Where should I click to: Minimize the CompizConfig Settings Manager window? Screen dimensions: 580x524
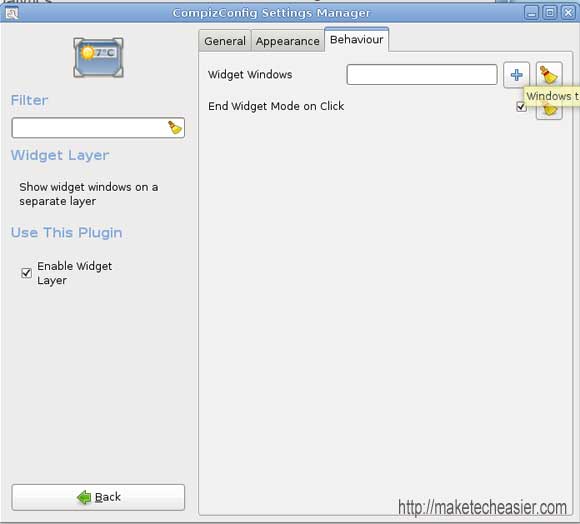[x=532, y=13]
